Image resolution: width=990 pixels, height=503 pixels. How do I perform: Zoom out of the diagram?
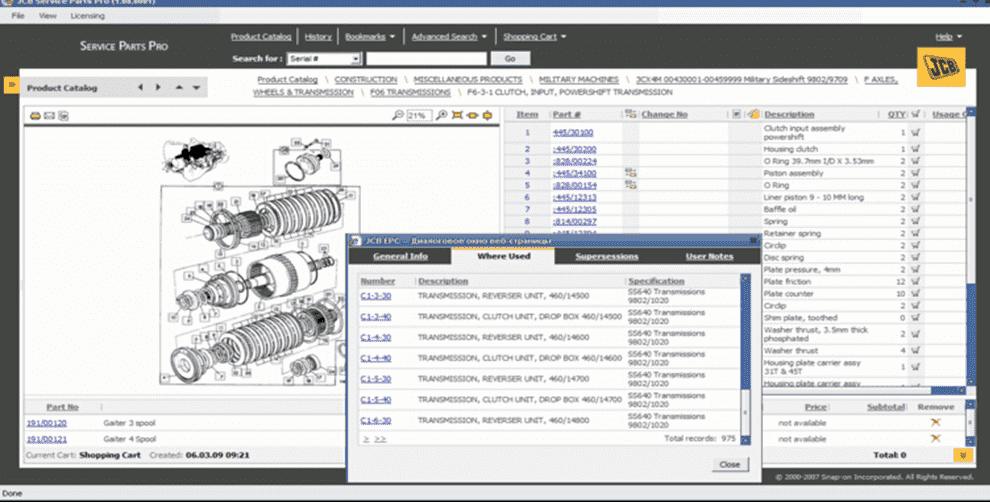(x=398, y=115)
